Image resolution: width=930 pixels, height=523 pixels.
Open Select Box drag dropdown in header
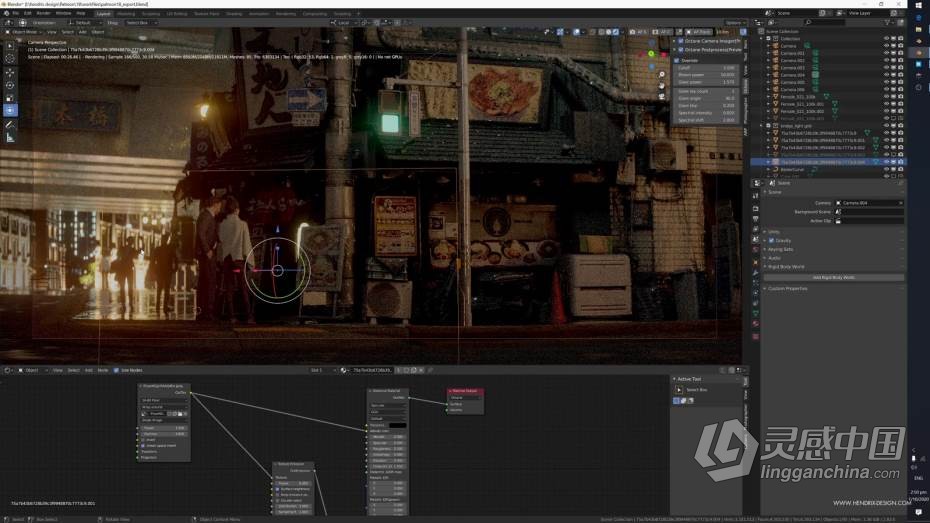click(x=140, y=23)
